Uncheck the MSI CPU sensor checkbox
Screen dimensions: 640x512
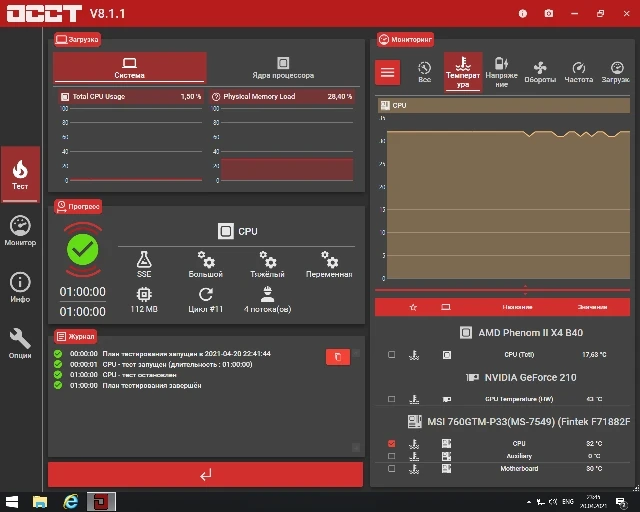391,443
